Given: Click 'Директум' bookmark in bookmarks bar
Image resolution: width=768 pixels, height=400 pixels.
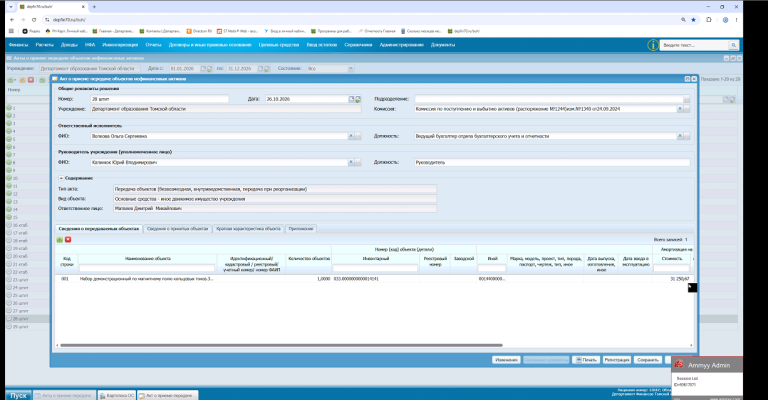Looking at the screenshot, I should click(199, 31).
